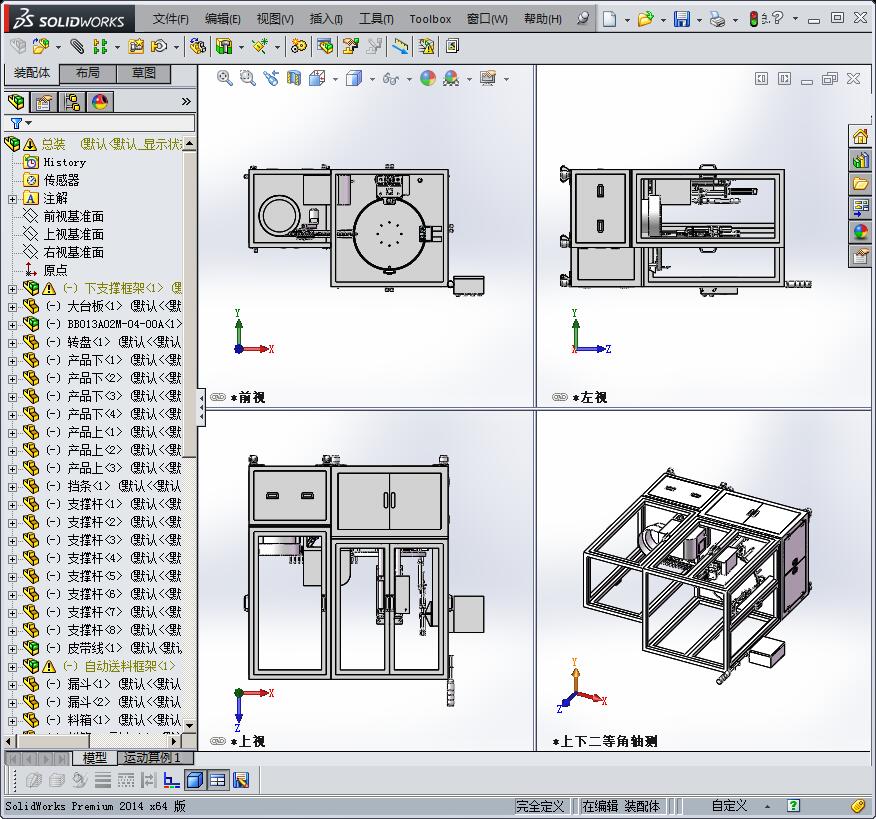
Task: Click the Show Hidden Components icon
Action: coord(197,46)
